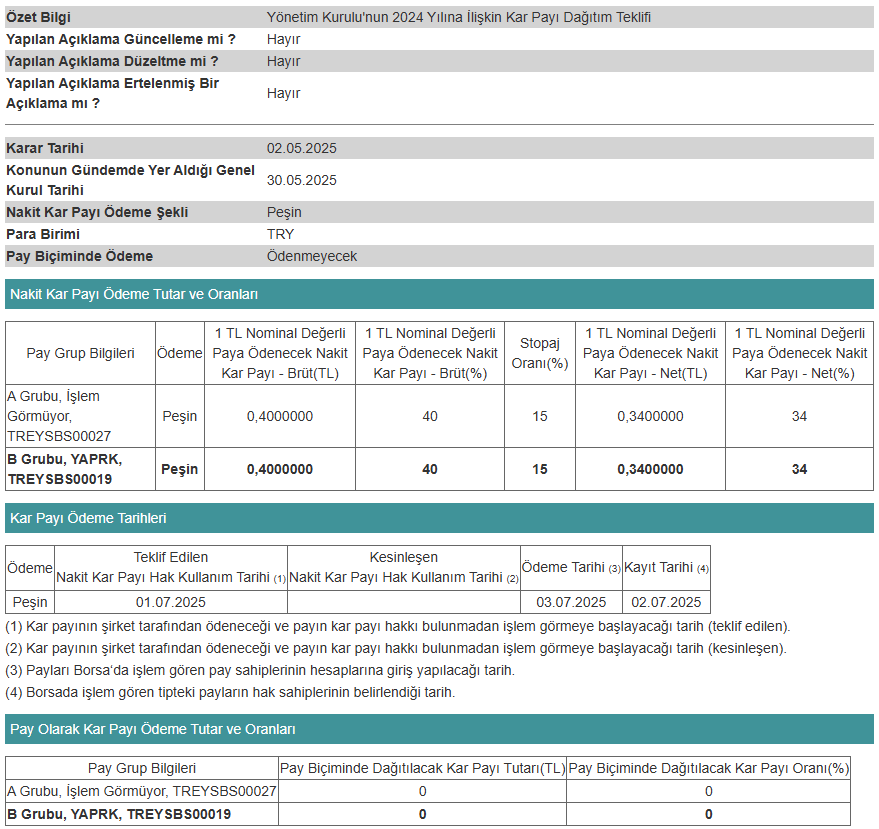The image size is (879, 829).
Task: Select the currency value TRY
Action: 280,234
